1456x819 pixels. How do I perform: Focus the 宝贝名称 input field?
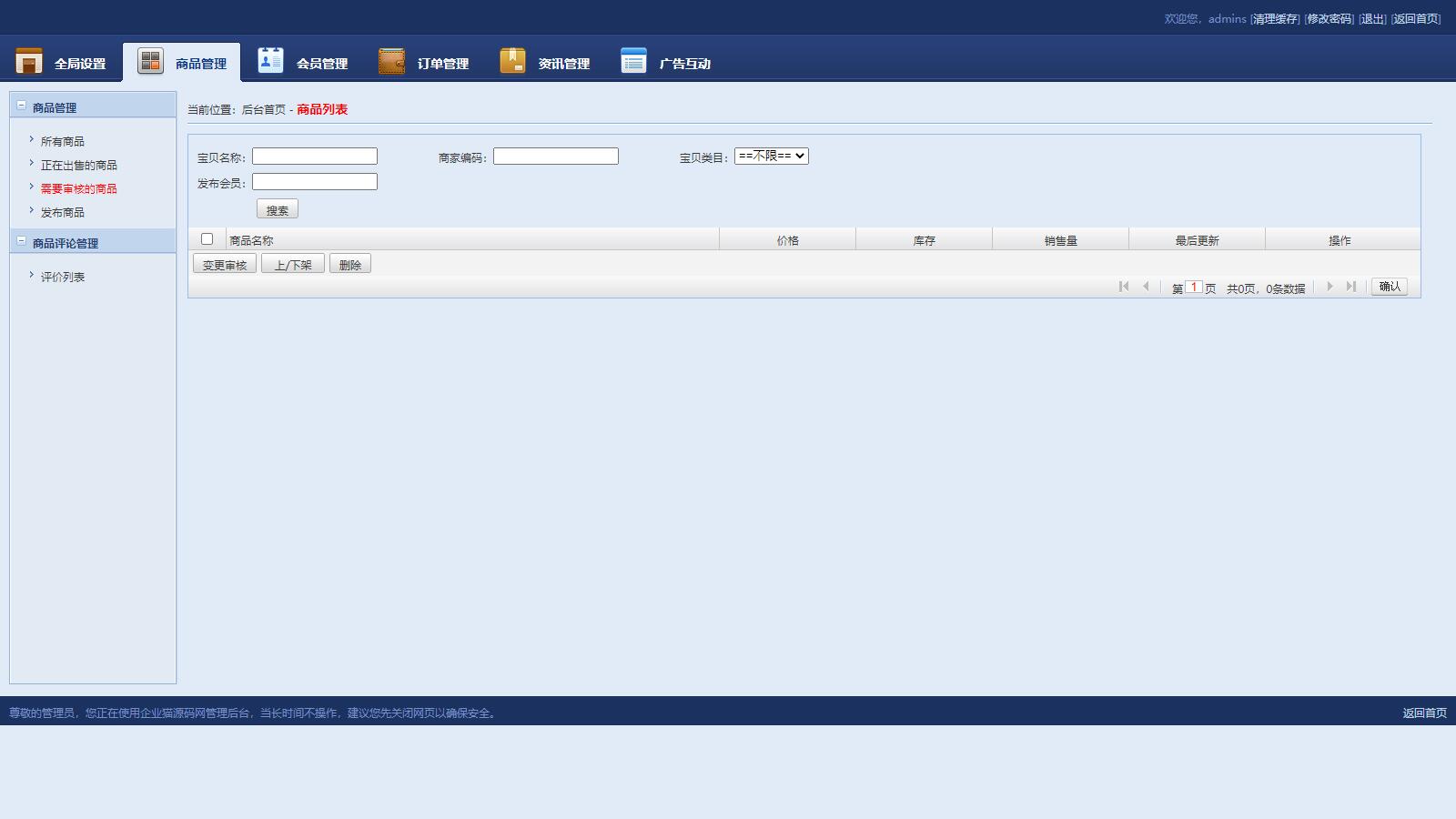click(x=315, y=157)
